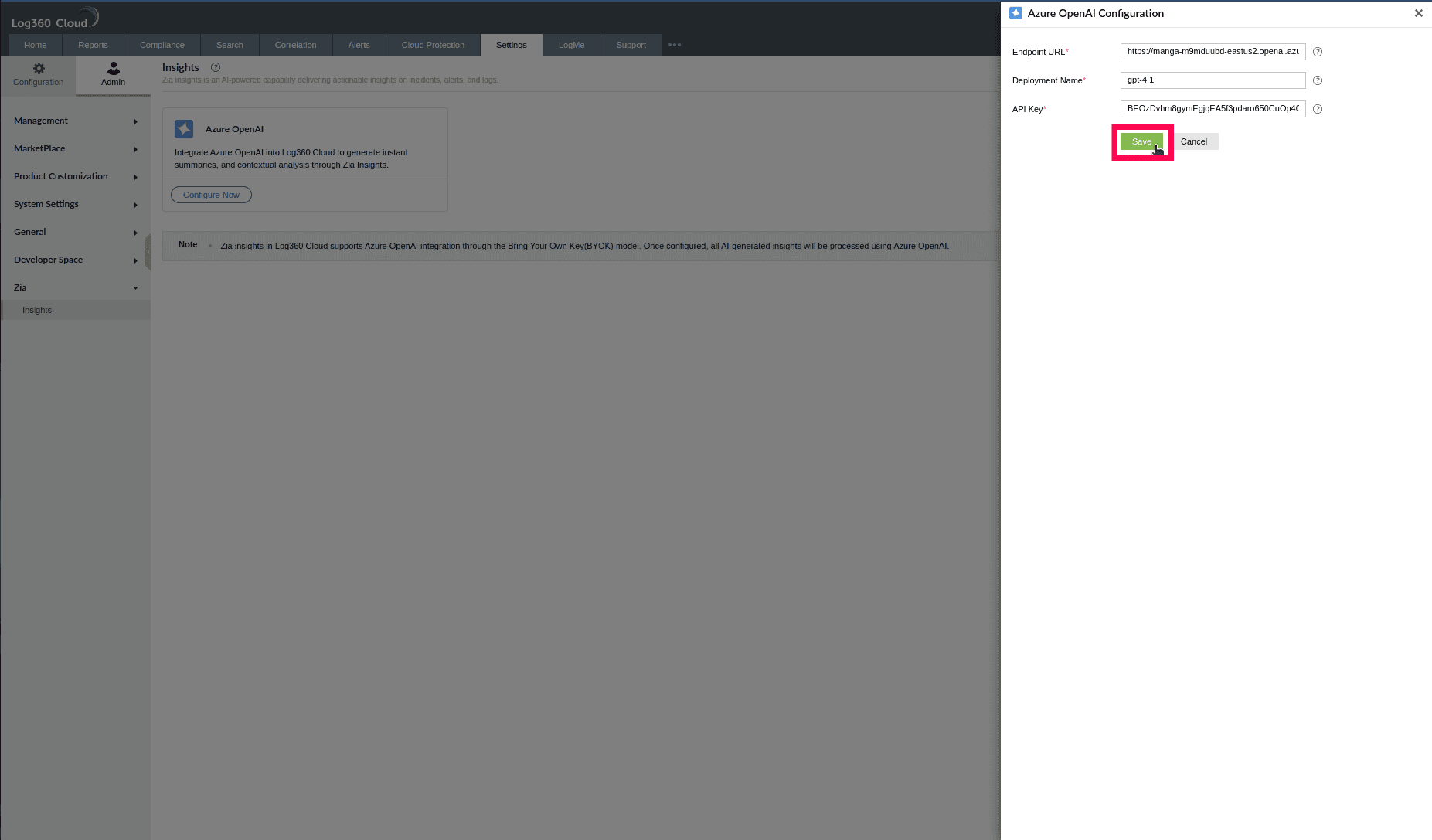Open the help icon beside the Insights heading
The width and height of the screenshot is (1432, 840).
(x=215, y=67)
